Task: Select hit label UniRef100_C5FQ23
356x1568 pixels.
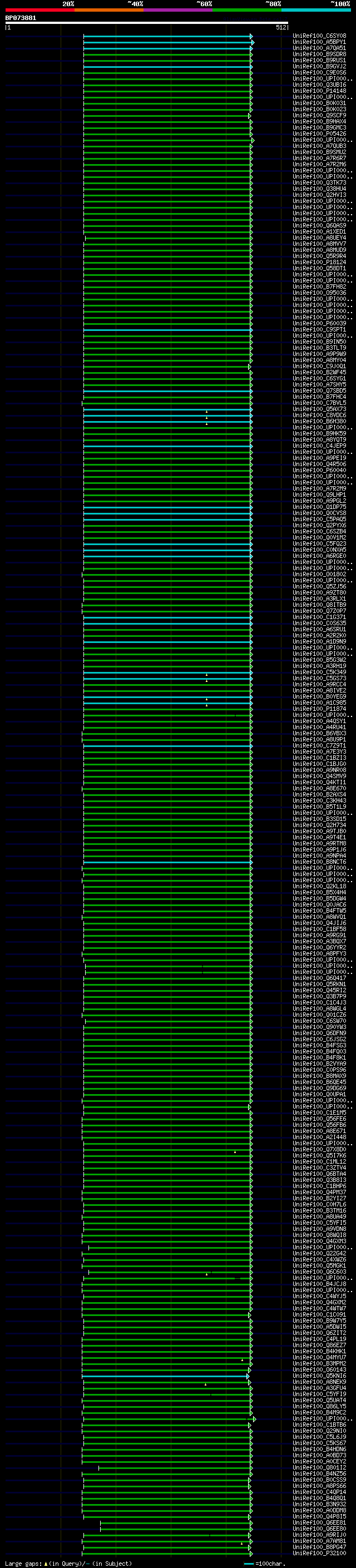Action: pyautogui.click(x=319, y=543)
